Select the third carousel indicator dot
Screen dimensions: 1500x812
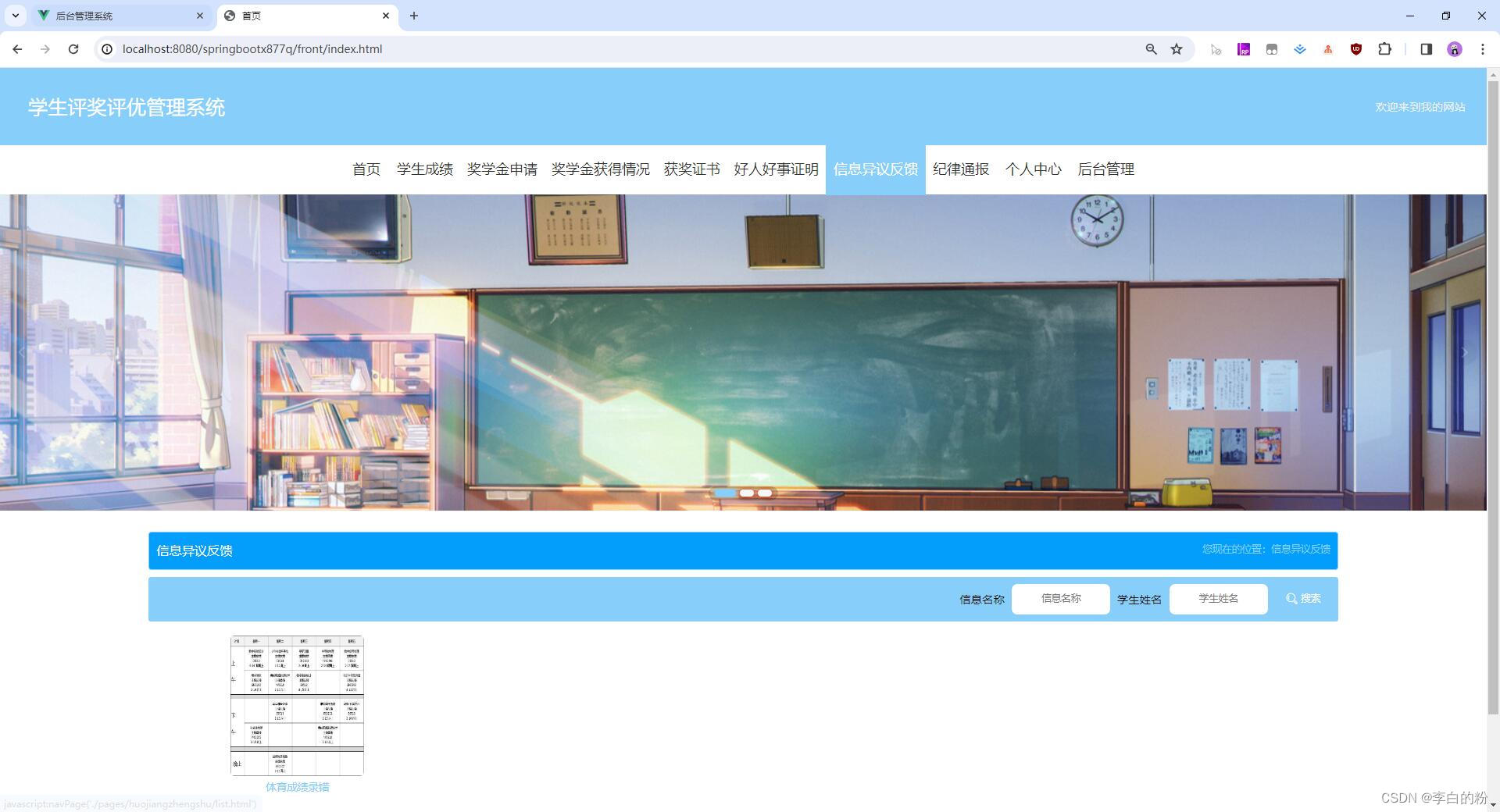(765, 493)
